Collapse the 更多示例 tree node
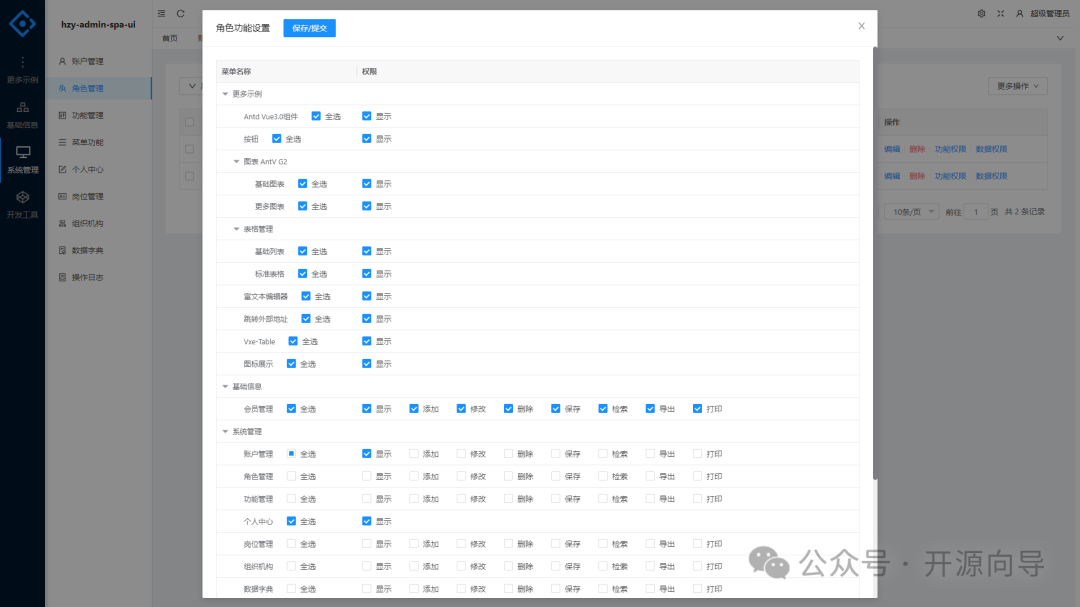 225,94
